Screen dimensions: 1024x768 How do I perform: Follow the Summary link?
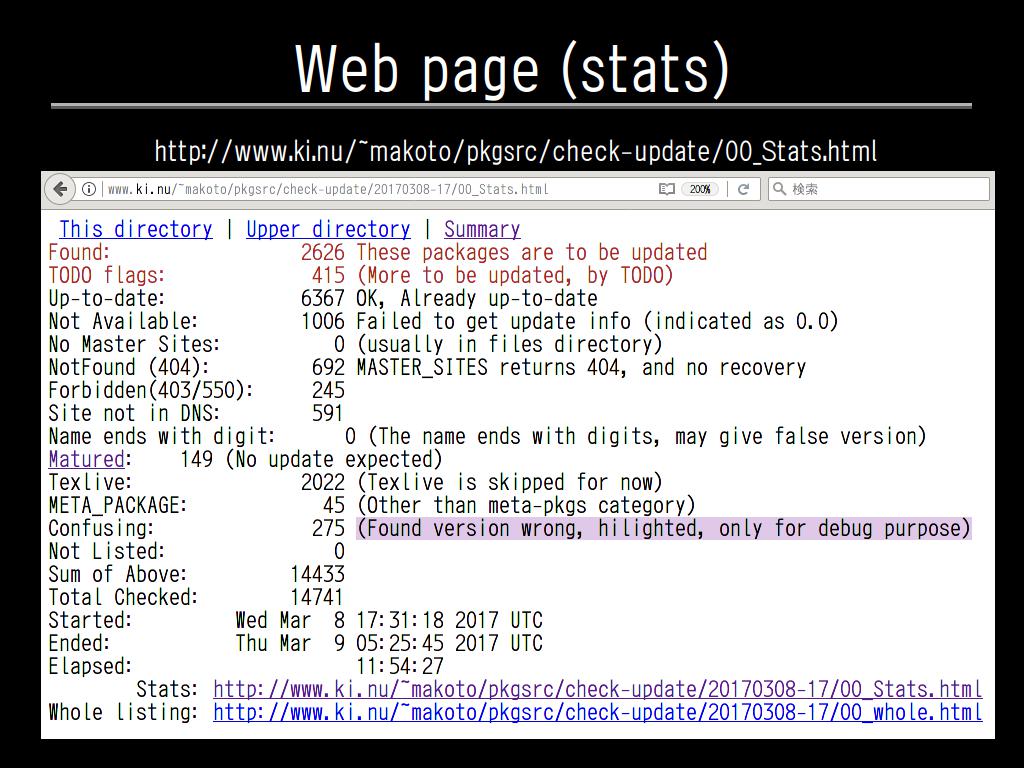[482, 230]
